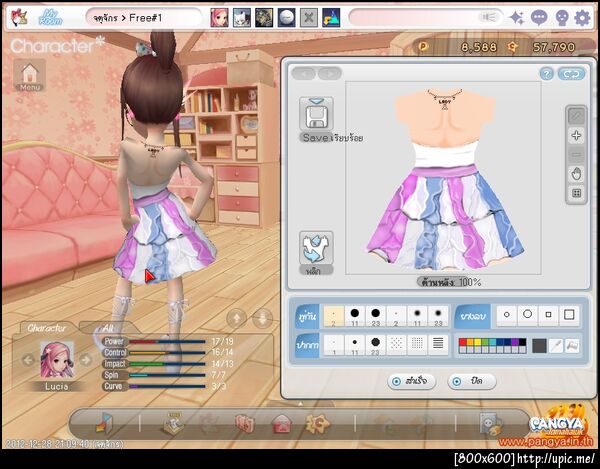The height and width of the screenshot is (469, 600).
Task: Choose the large circle eraser shape
Action: [x=528, y=315]
